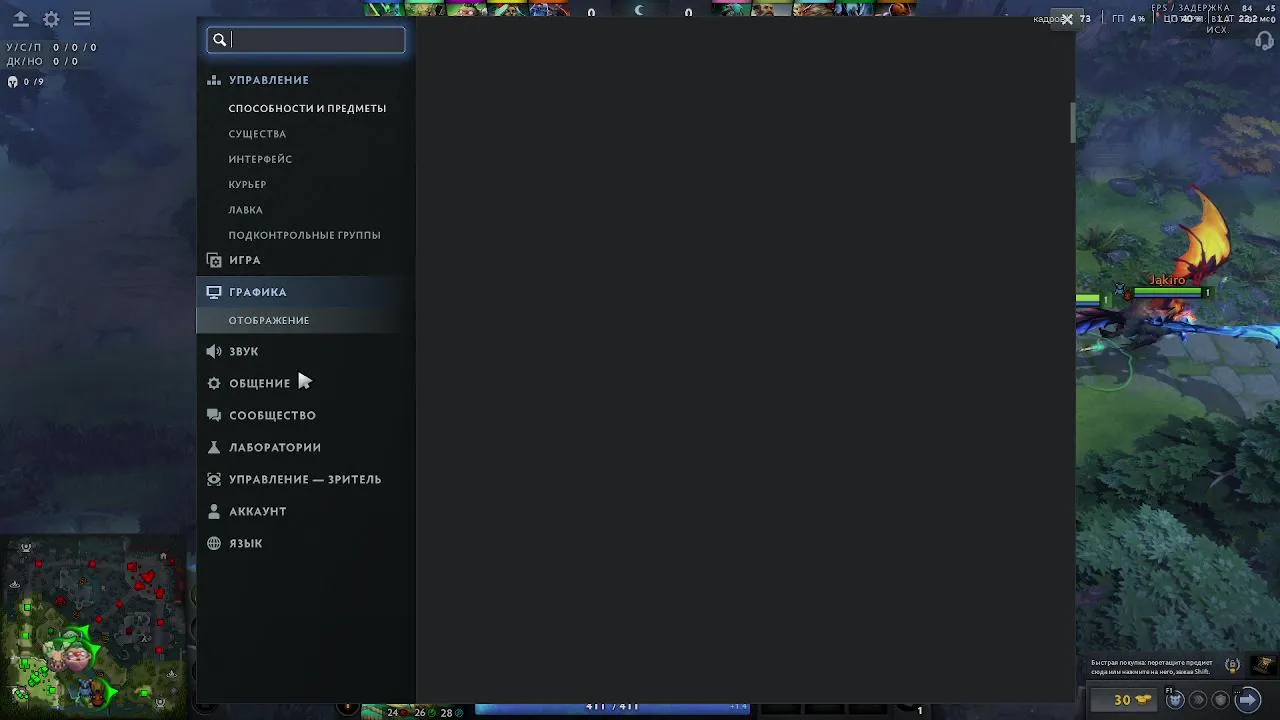Click the courier shield icon
The width and height of the screenshot is (1280, 720).
[1220, 700]
